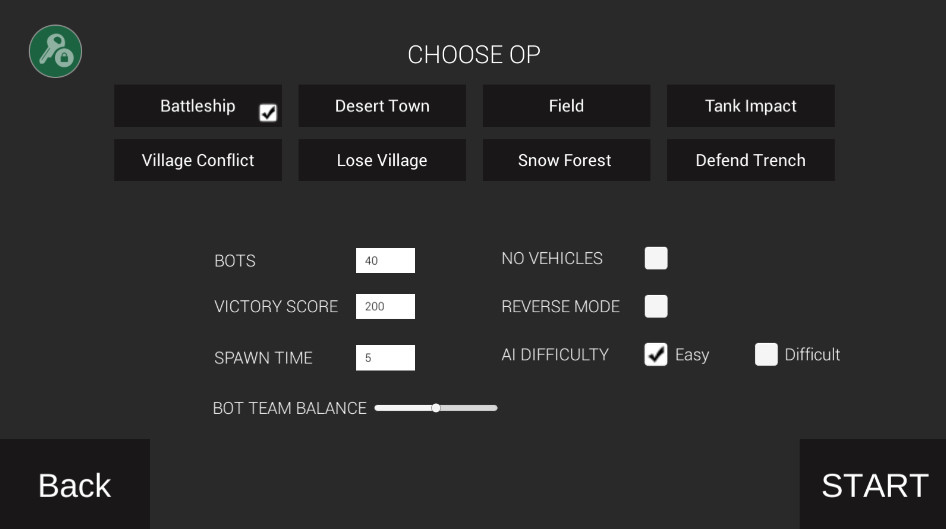The height and width of the screenshot is (529, 946).
Task: Choose the Battleship operation
Action: tap(197, 106)
